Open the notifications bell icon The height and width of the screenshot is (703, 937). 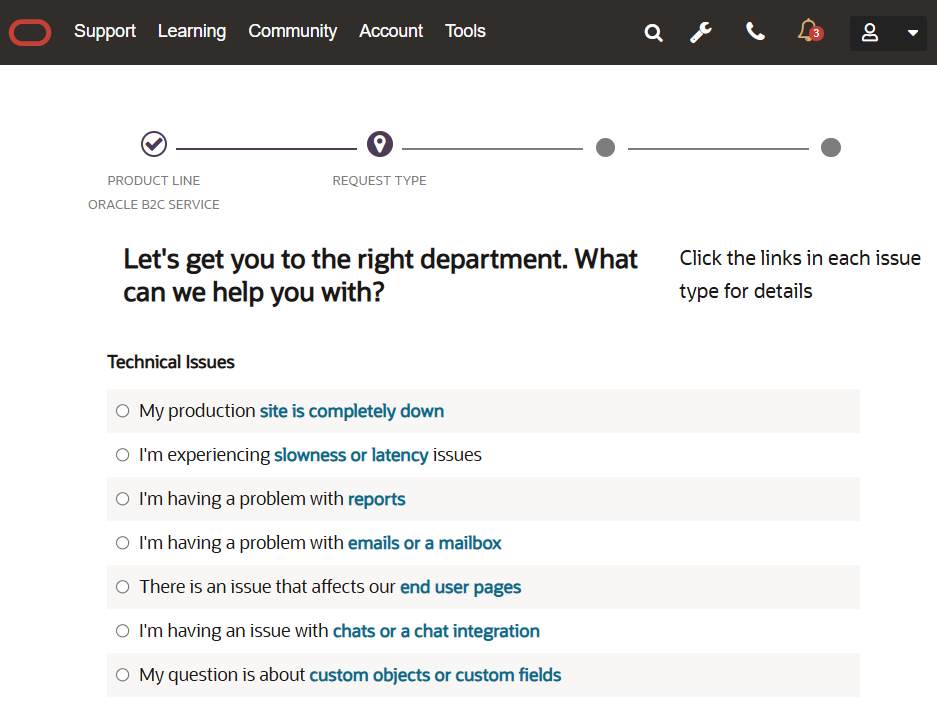[x=808, y=31]
